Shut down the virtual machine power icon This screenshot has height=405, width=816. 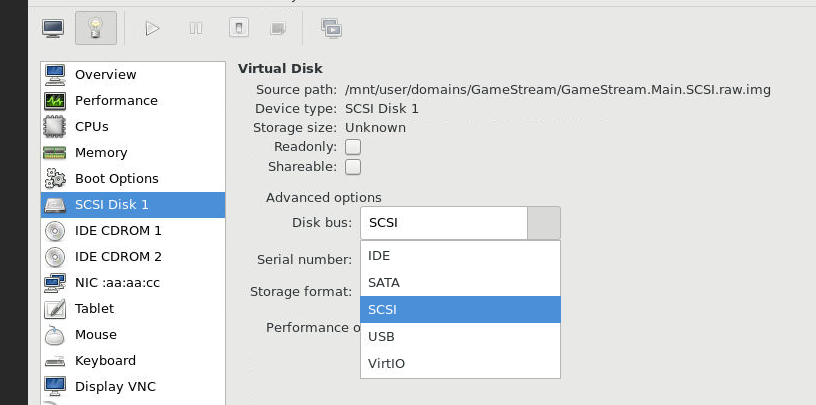[238, 28]
